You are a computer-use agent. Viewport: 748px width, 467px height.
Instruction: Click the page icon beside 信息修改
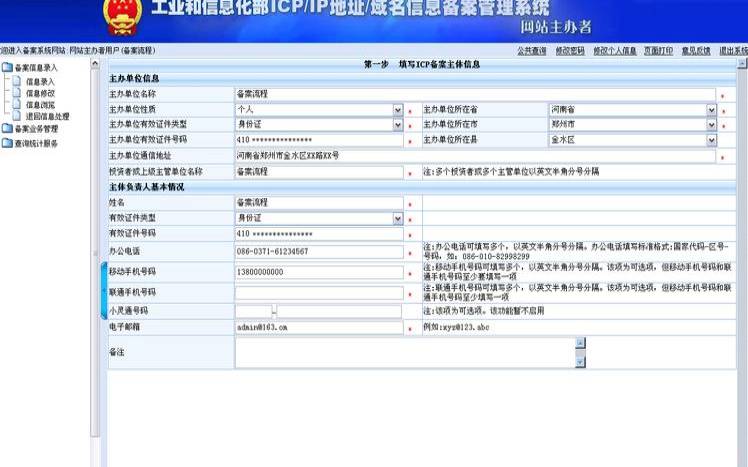[x=16, y=93]
